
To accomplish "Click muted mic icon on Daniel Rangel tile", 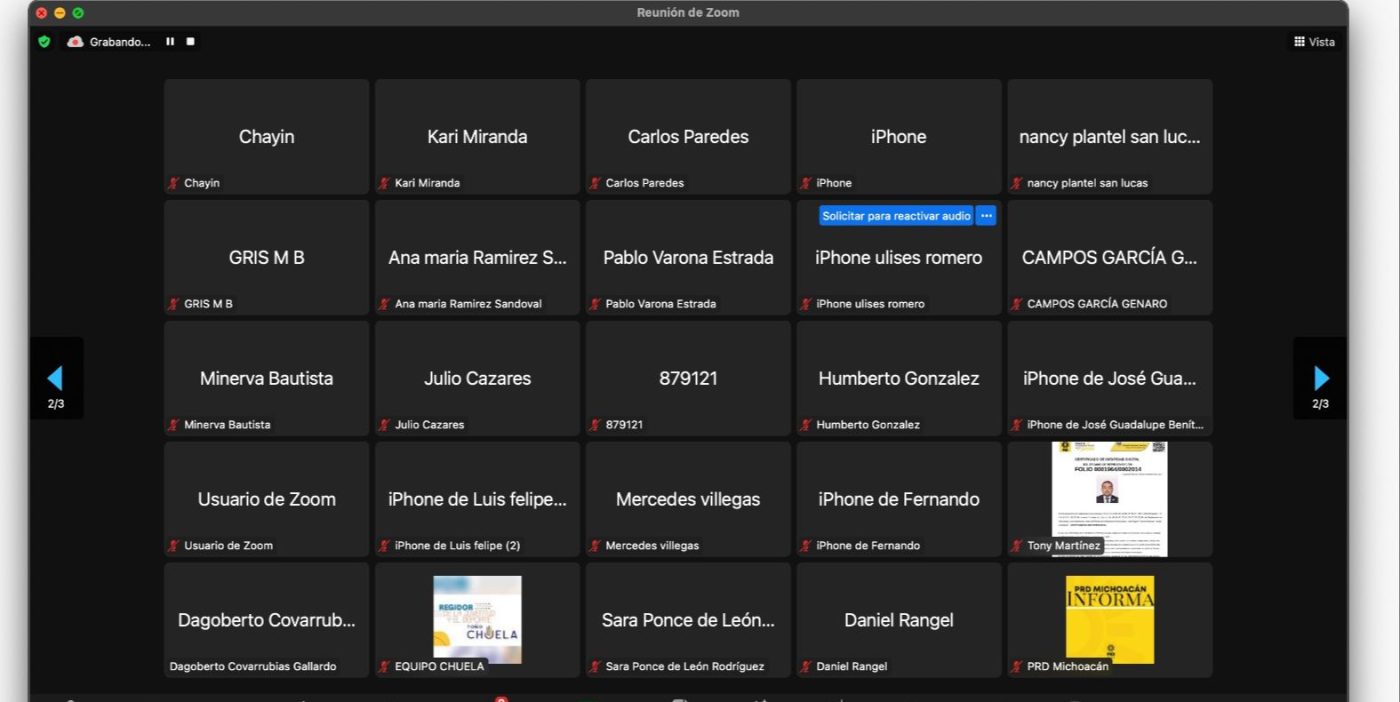I will click(x=806, y=667).
